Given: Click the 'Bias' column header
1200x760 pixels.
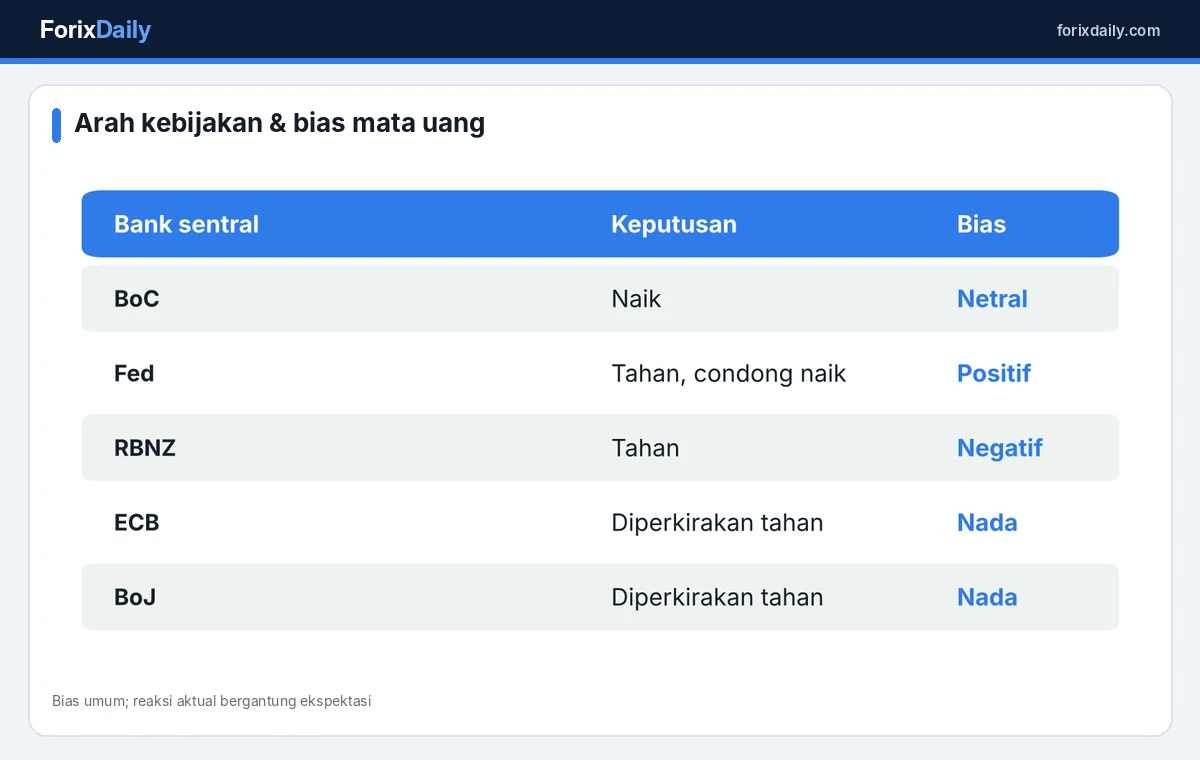Looking at the screenshot, I should click(x=981, y=224).
